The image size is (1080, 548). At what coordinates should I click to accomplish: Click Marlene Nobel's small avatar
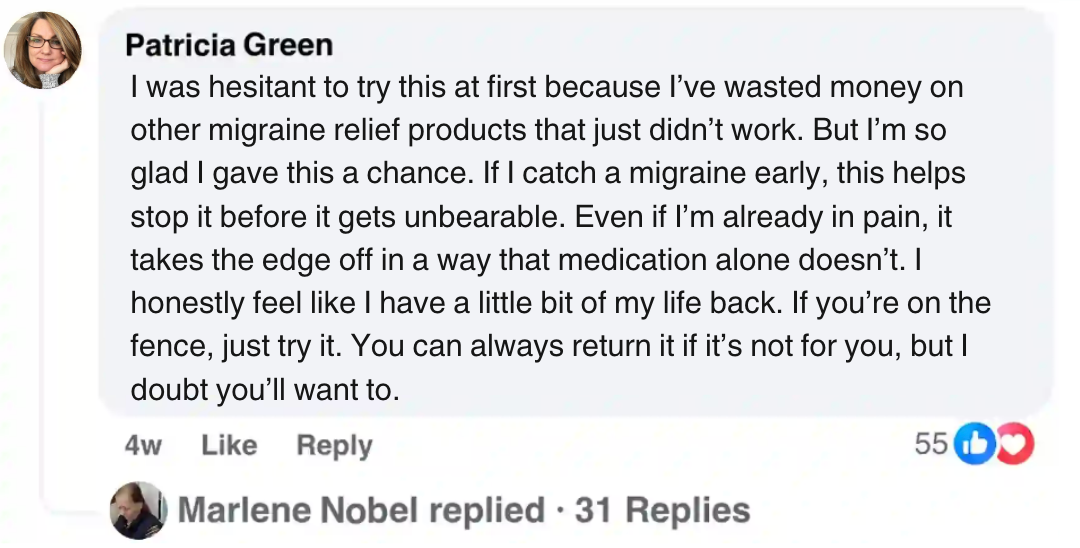[138, 510]
